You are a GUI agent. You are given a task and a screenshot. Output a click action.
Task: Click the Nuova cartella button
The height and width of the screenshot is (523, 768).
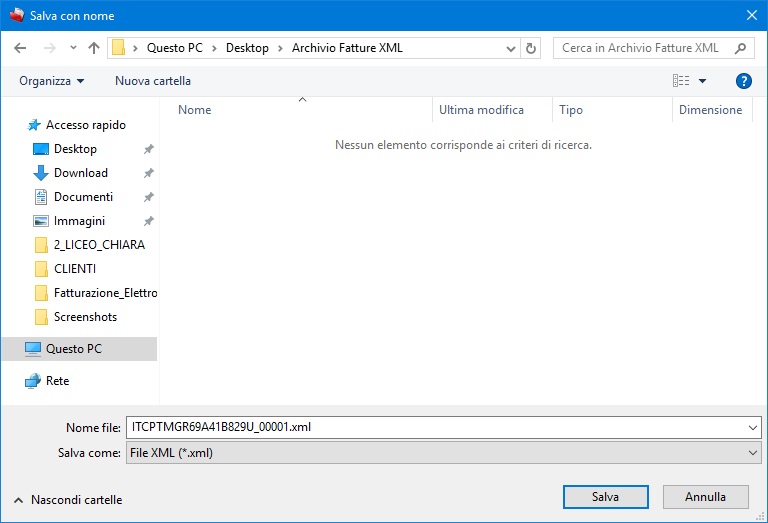[152, 81]
